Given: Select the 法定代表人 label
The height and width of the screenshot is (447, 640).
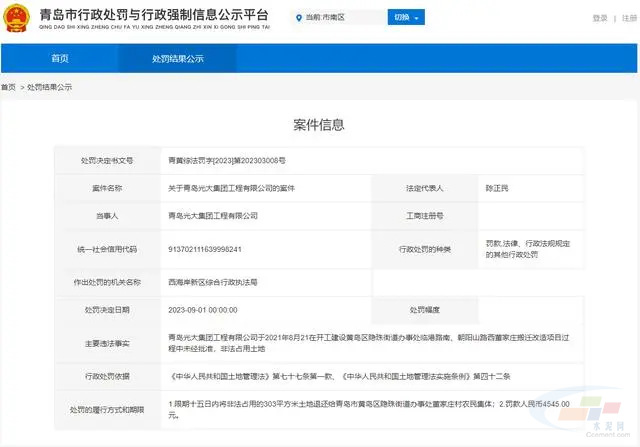Looking at the screenshot, I should [x=424, y=188].
